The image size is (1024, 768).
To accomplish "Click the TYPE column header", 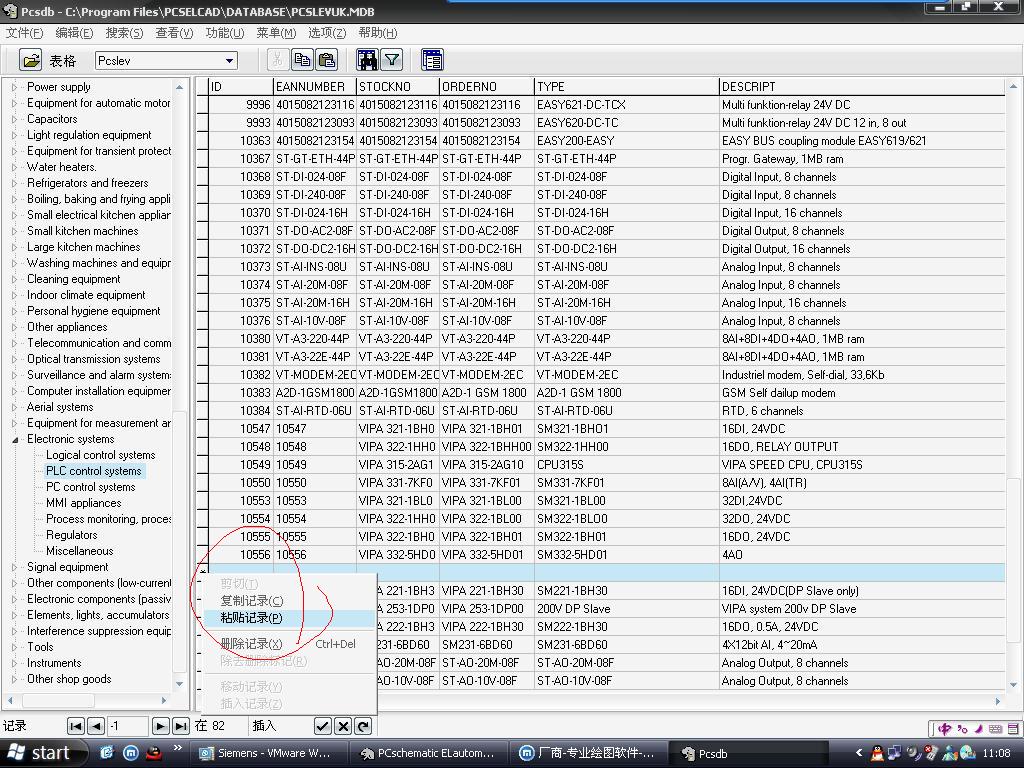I will [627, 87].
